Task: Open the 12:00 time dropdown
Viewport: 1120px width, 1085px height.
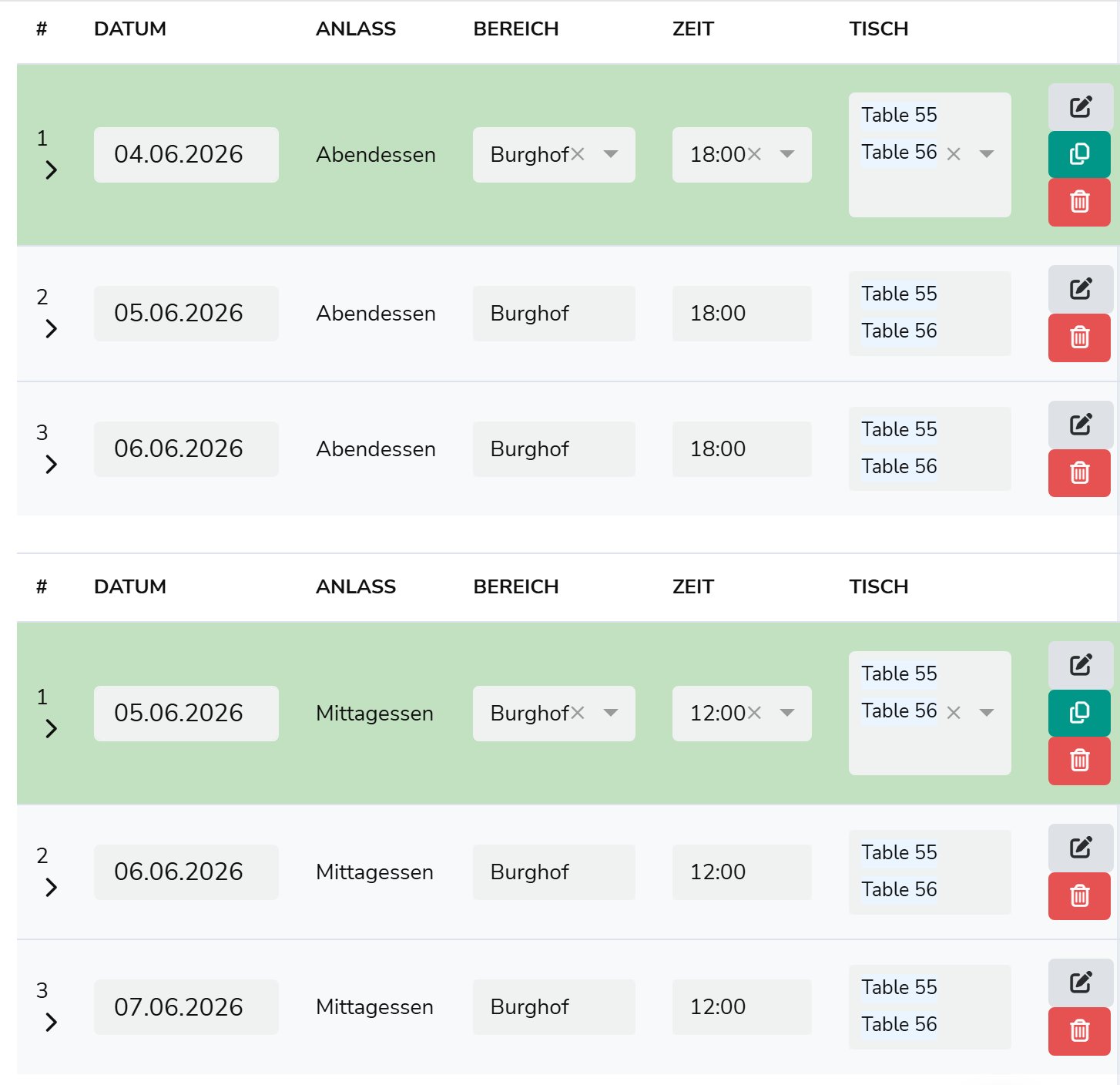Action: coord(787,713)
